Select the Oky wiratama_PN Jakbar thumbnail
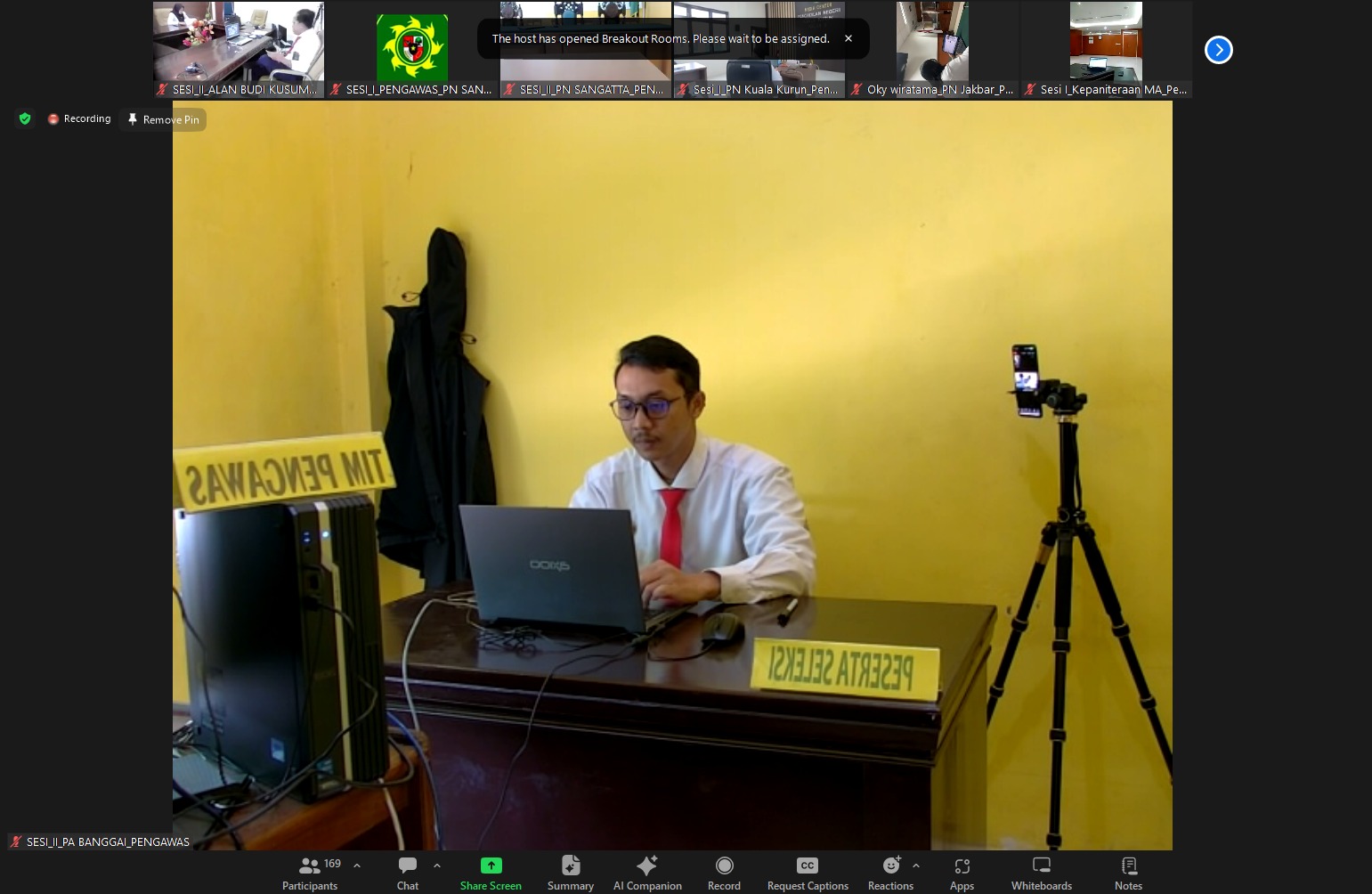 [x=932, y=49]
